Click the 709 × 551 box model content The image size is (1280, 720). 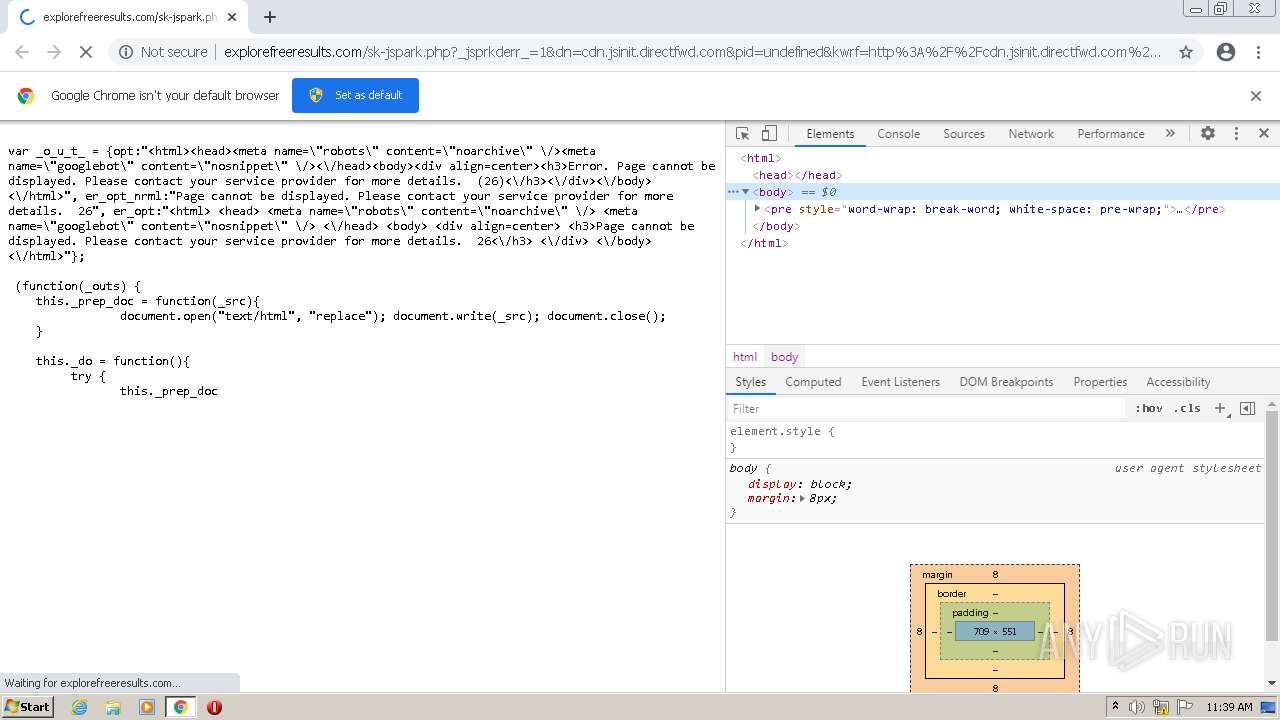coord(995,631)
